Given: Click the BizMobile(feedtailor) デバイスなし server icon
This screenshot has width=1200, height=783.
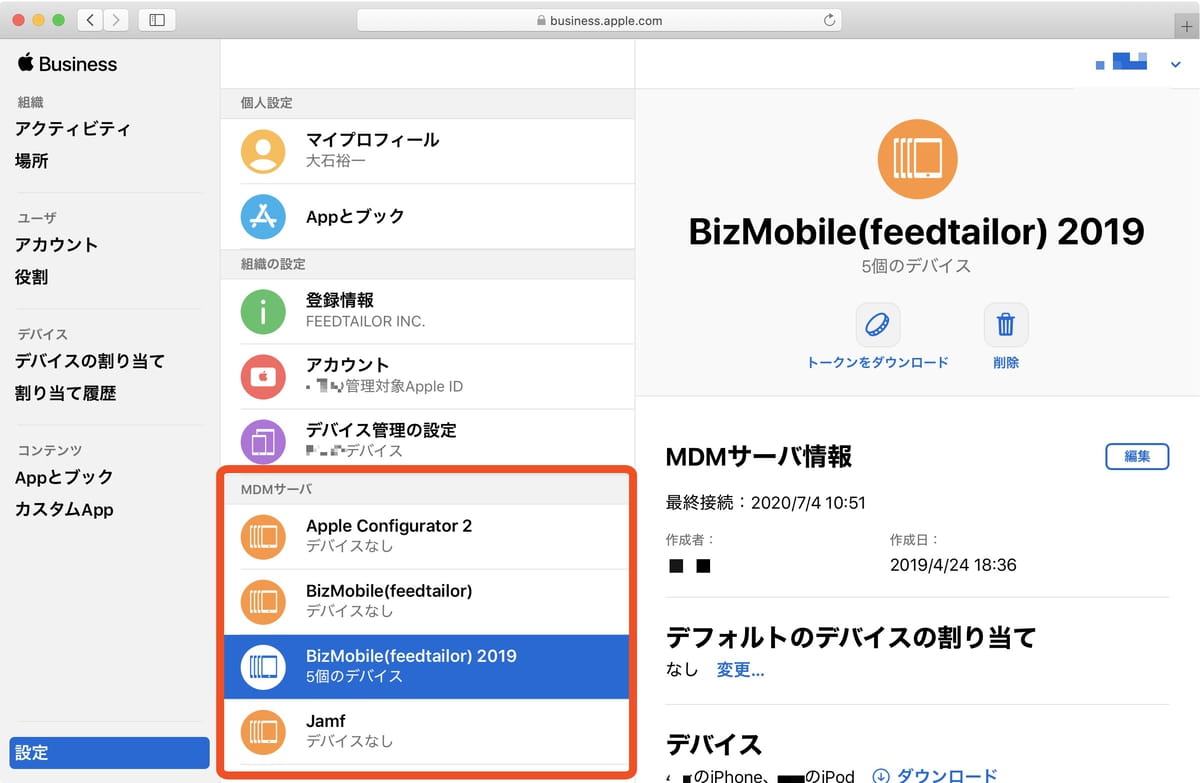Looking at the screenshot, I should coord(263,602).
